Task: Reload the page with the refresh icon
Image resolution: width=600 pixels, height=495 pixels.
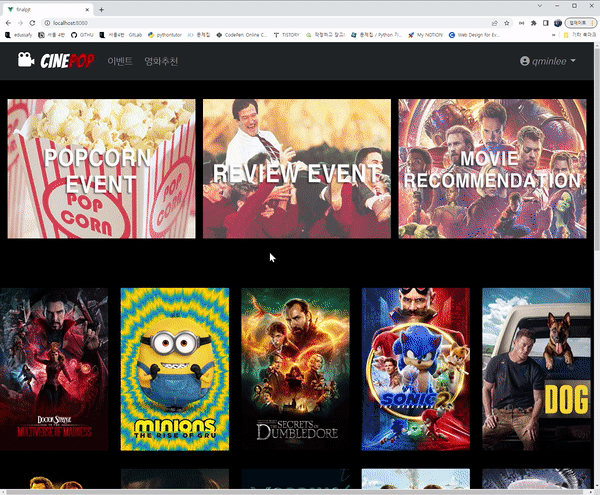Action: (x=32, y=23)
